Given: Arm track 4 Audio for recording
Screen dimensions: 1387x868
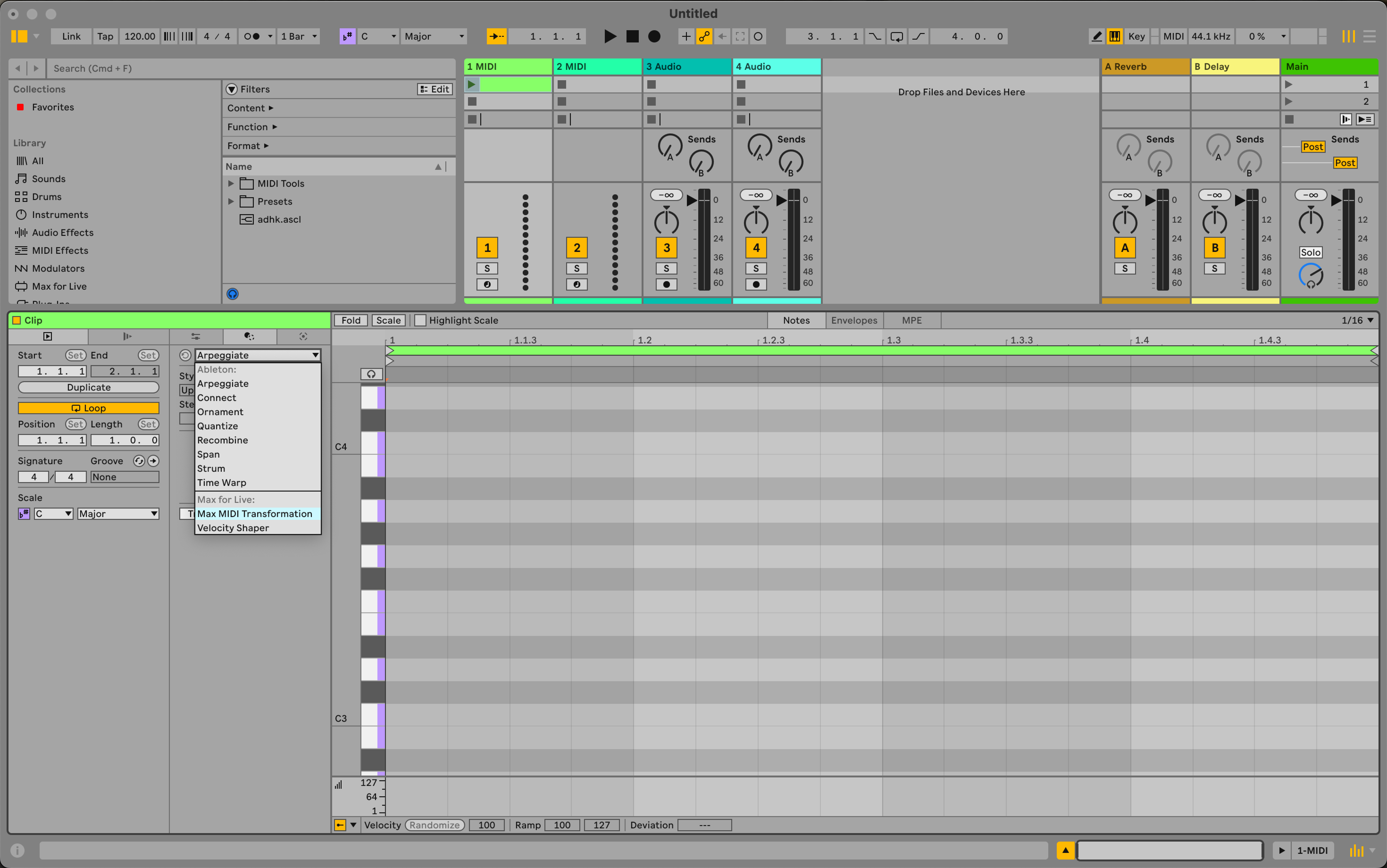Looking at the screenshot, I should click(756, 285).
